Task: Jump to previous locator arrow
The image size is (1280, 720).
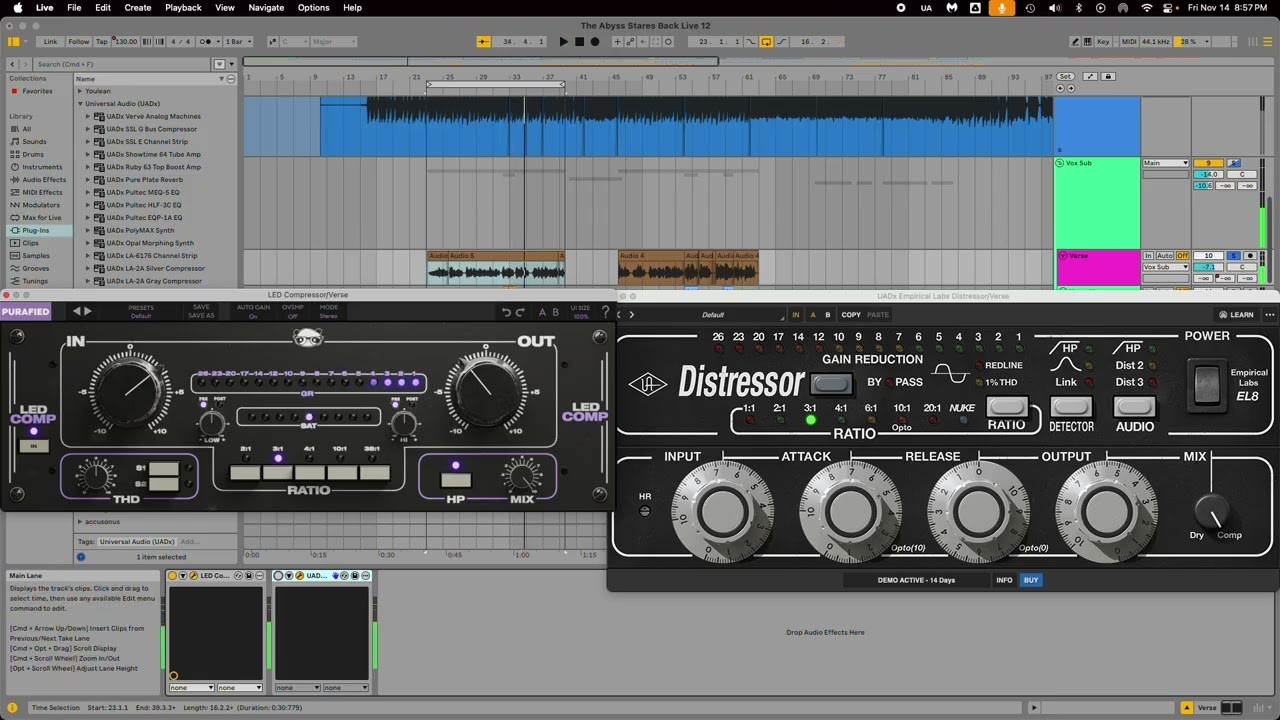Action: (x=1060, y=88)
